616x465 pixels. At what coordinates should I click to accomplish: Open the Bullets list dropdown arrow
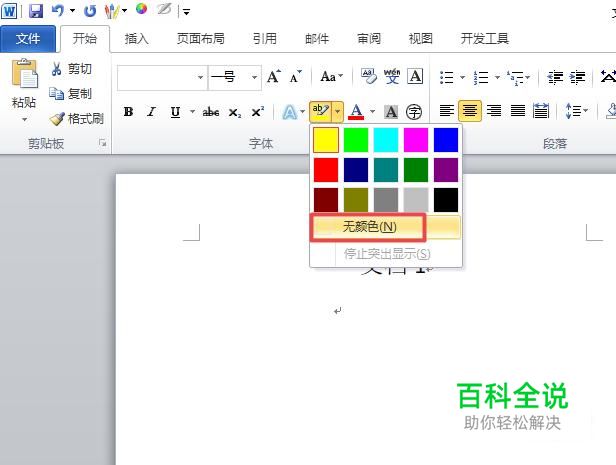coord(462,77)
